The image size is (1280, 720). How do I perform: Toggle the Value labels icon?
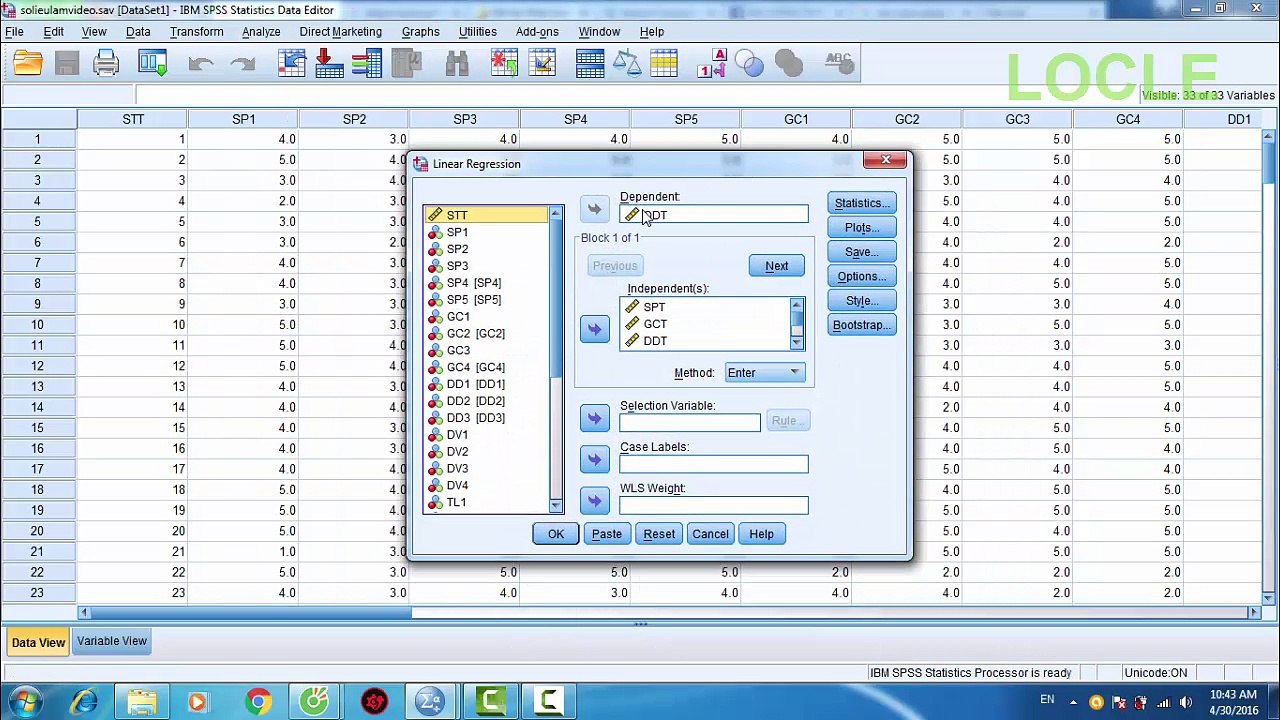pyautogui.click(x=713, y=65)
